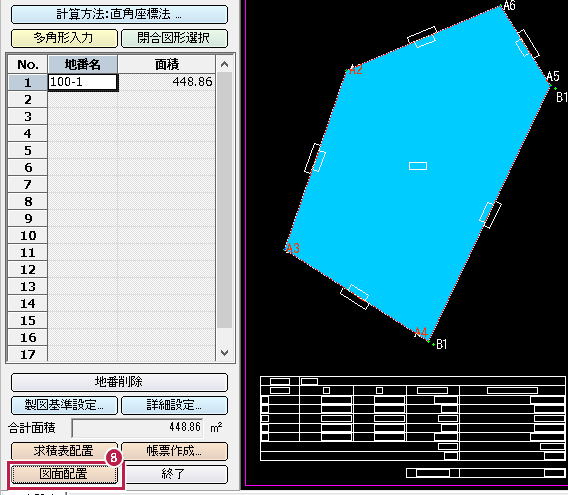This screenshot has width=568, height=495.
Task: Open 詳細設定 dialog
Action: (x=174, y=405)
